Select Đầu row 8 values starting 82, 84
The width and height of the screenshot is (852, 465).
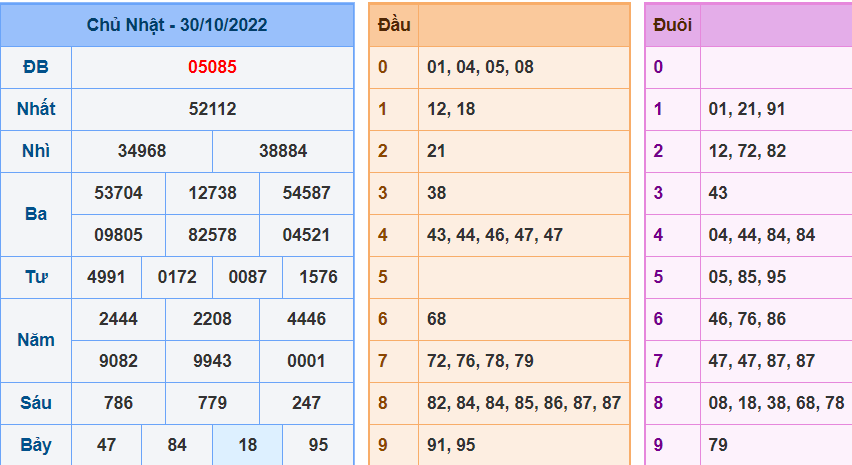[x=524, y=403]
